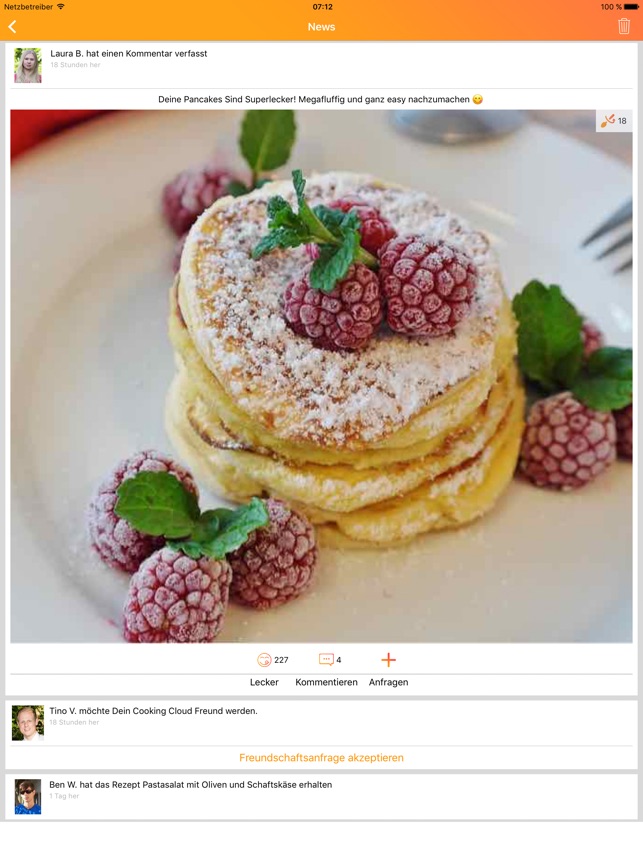Open Laura B. comment notification header
643x858 pixels.
(321, 66)
